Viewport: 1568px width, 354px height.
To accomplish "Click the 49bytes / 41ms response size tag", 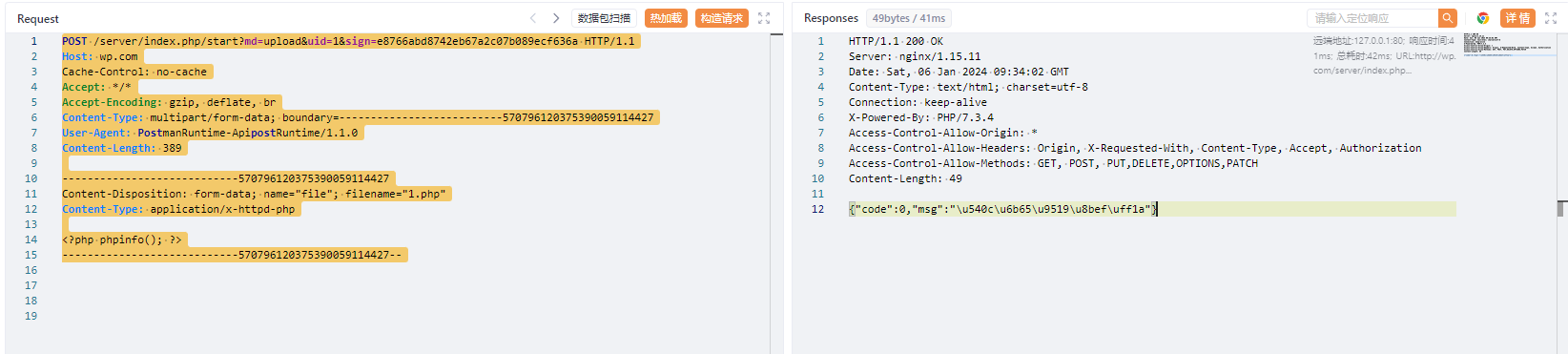I will [x=909, y=18].
